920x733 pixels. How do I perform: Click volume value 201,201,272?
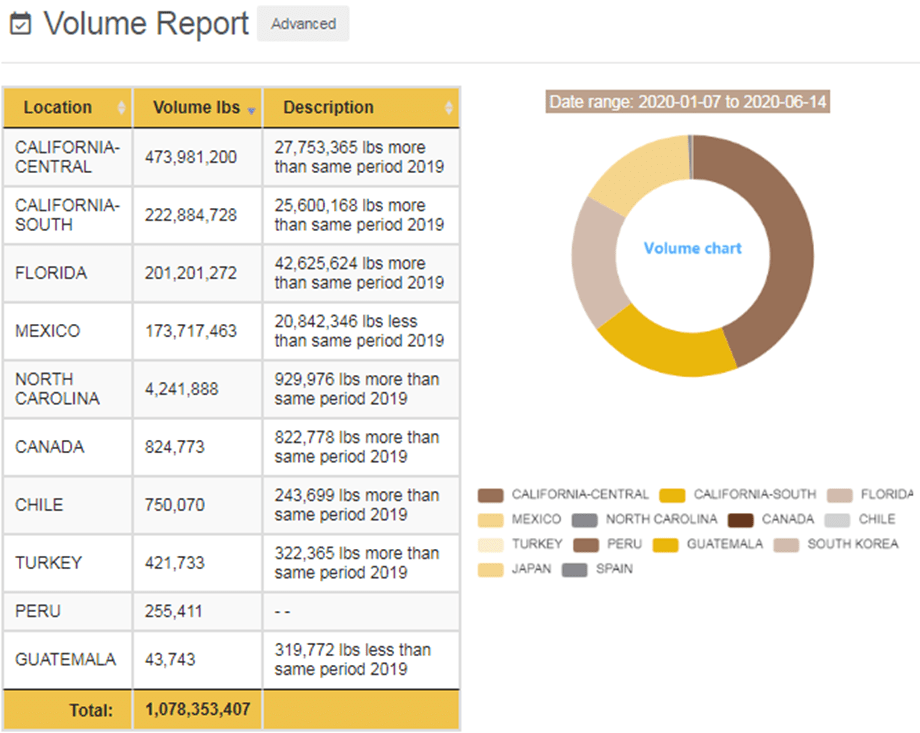[191, 273]
